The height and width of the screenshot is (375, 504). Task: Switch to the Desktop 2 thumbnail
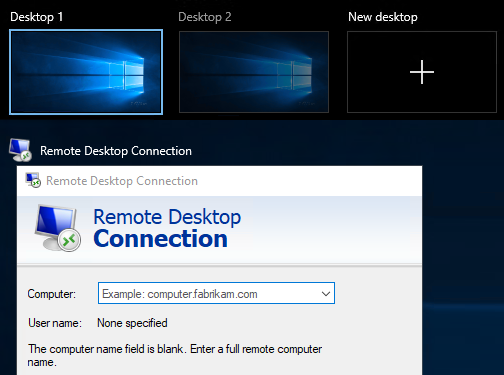[254, 72]
